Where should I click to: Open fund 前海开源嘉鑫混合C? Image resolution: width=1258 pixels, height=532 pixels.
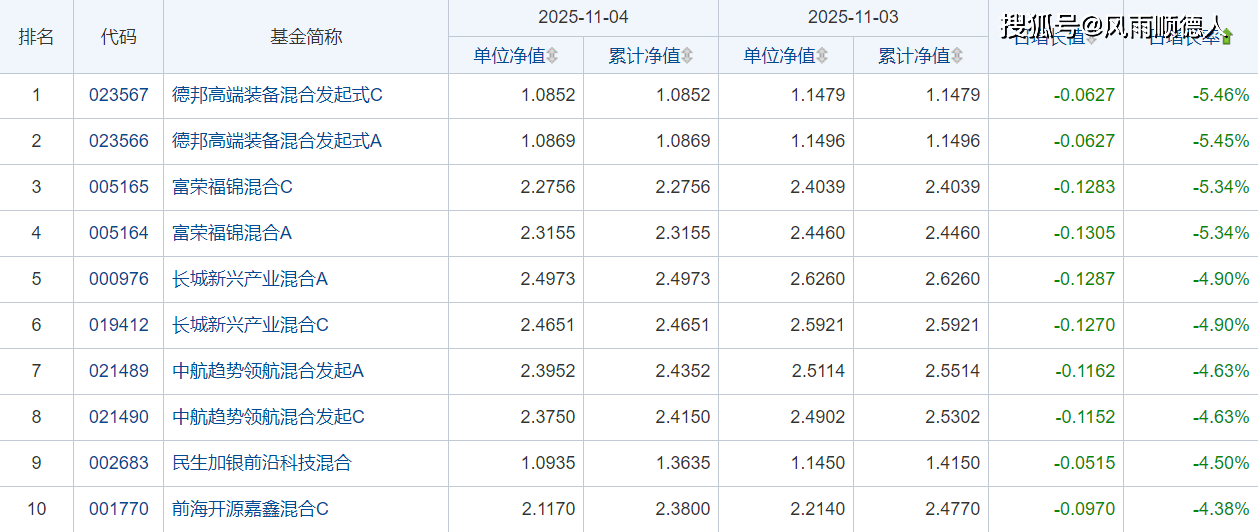[250, 509]
